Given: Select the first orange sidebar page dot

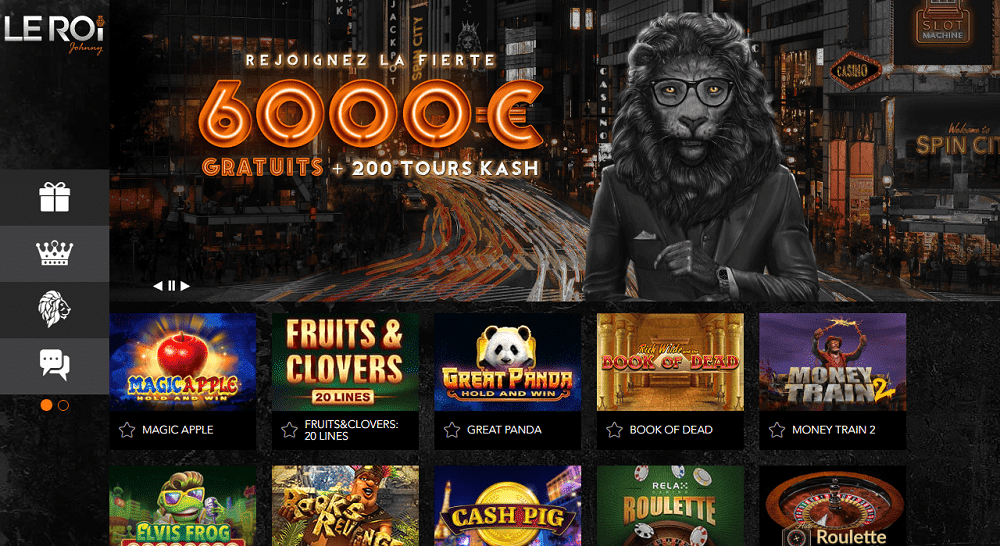Looking at the screenshot, I should pyautogui.click(x=46, y=405).
